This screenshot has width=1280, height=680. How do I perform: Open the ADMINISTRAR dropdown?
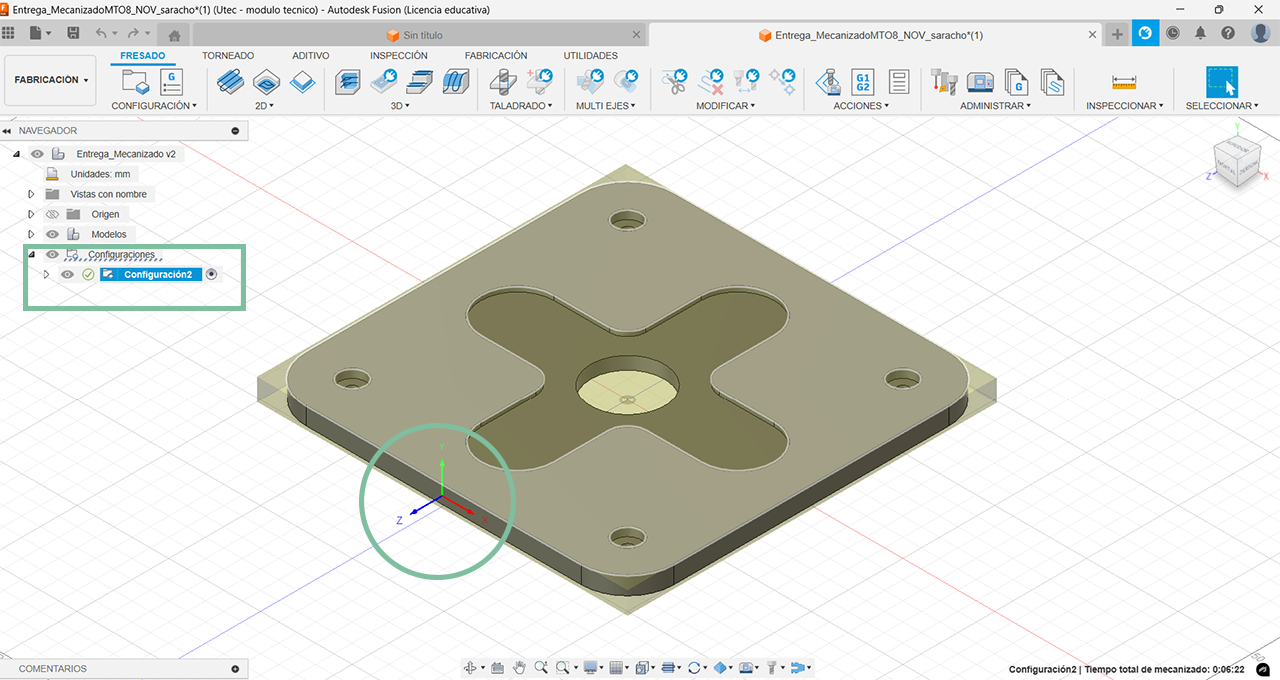pos(996,105)
